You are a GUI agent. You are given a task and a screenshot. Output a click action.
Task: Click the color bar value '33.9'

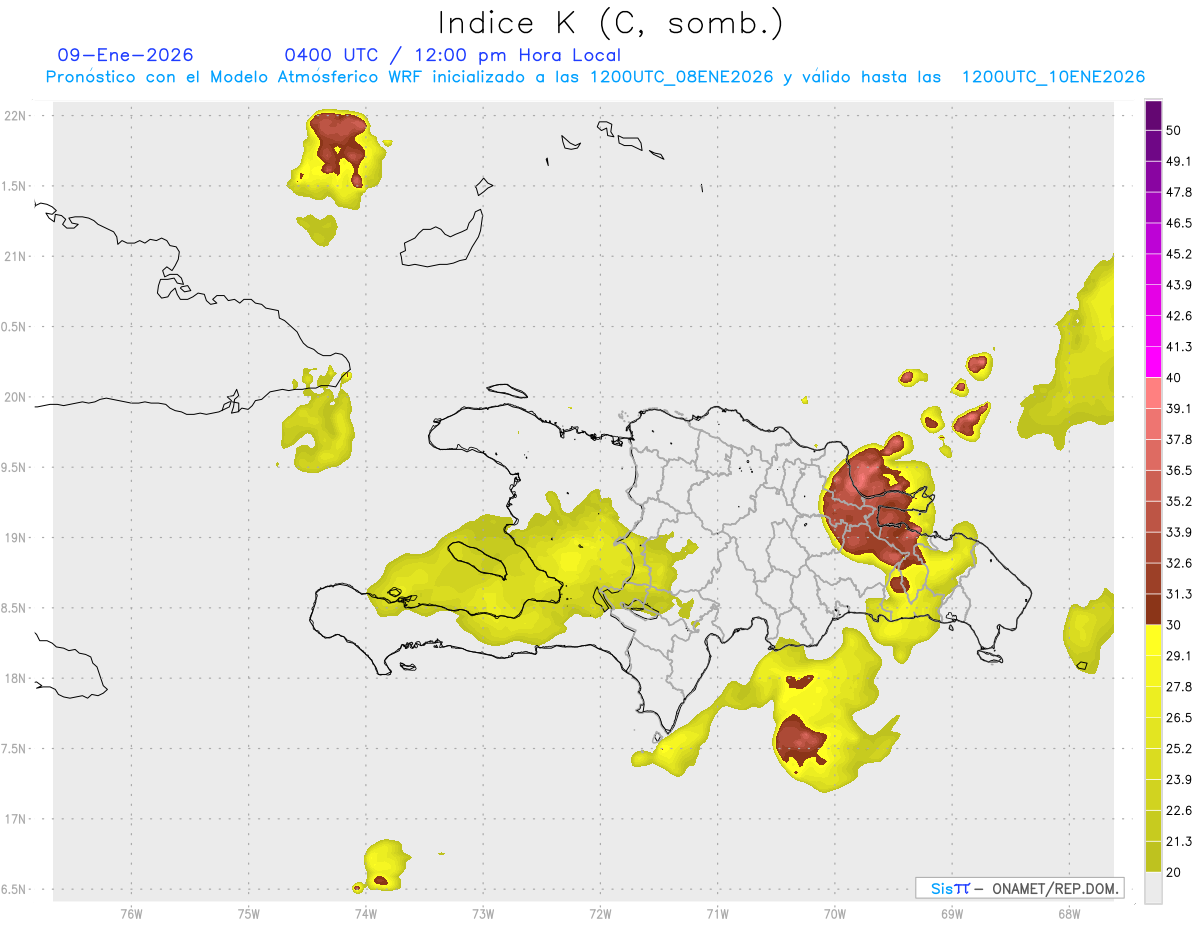(1179, 532)
